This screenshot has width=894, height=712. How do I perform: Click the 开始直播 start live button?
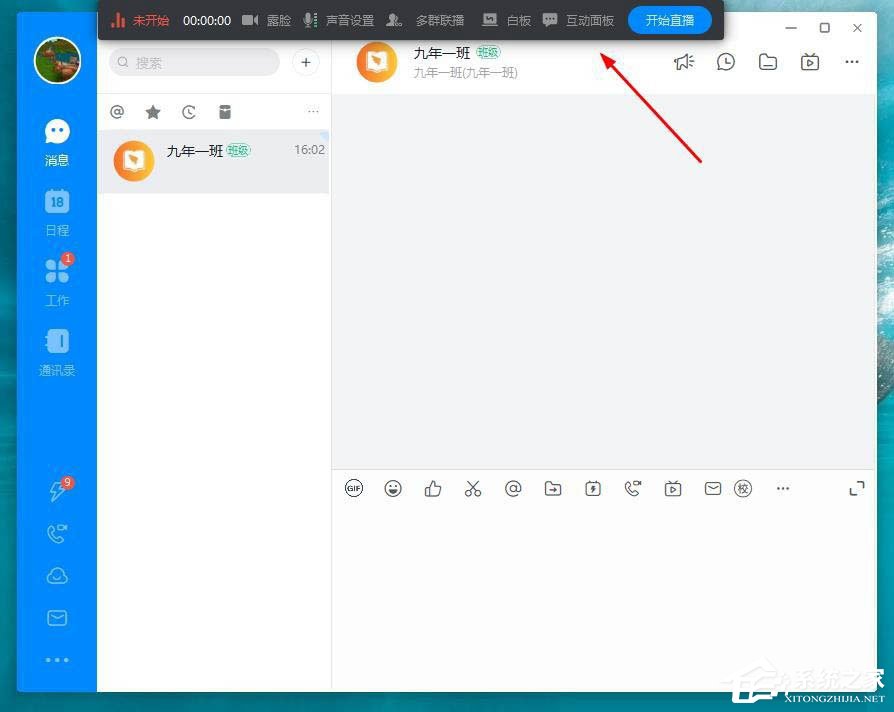[x=669, y=19]
